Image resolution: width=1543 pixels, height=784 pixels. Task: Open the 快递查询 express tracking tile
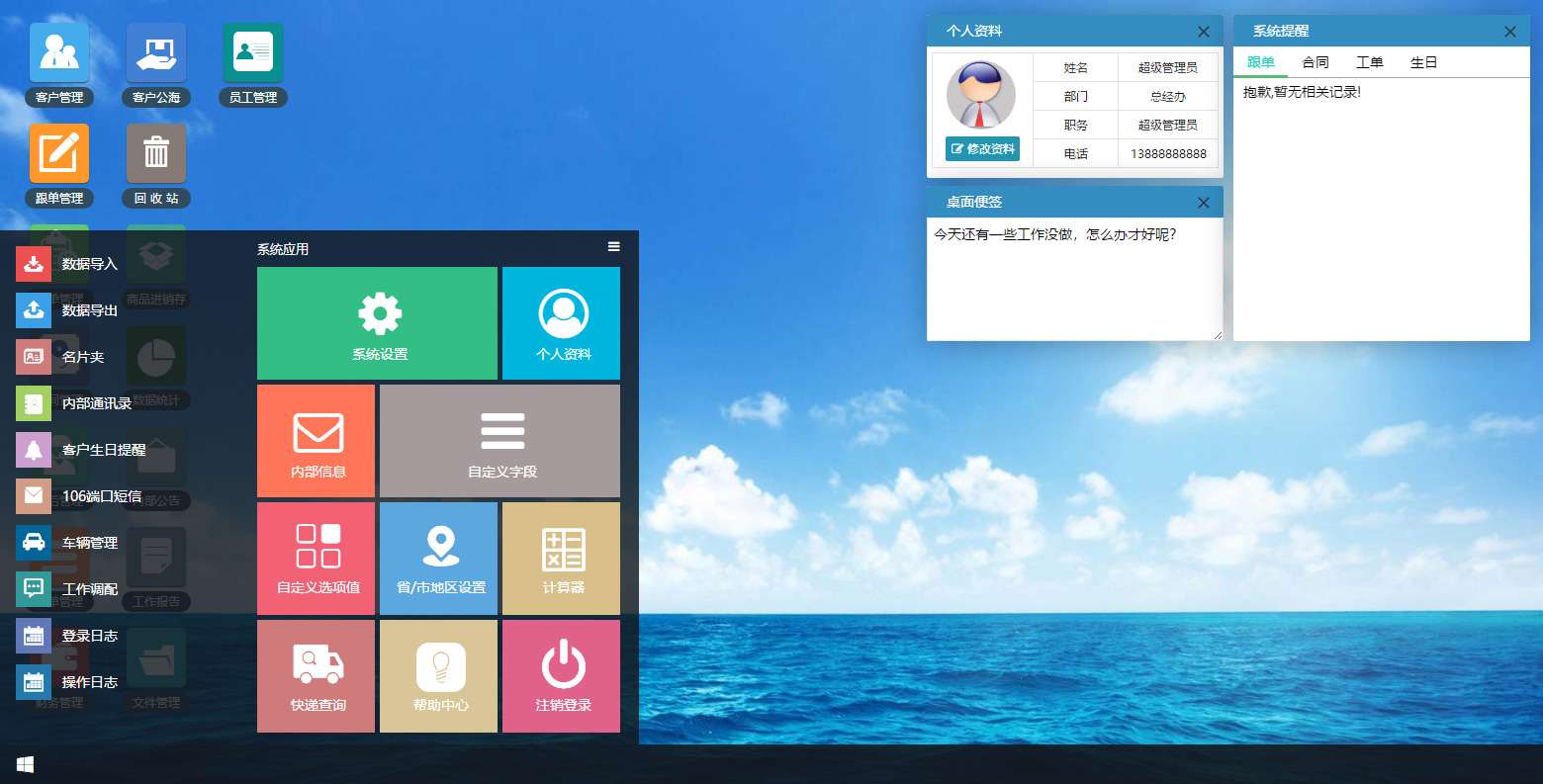point(316,676)
